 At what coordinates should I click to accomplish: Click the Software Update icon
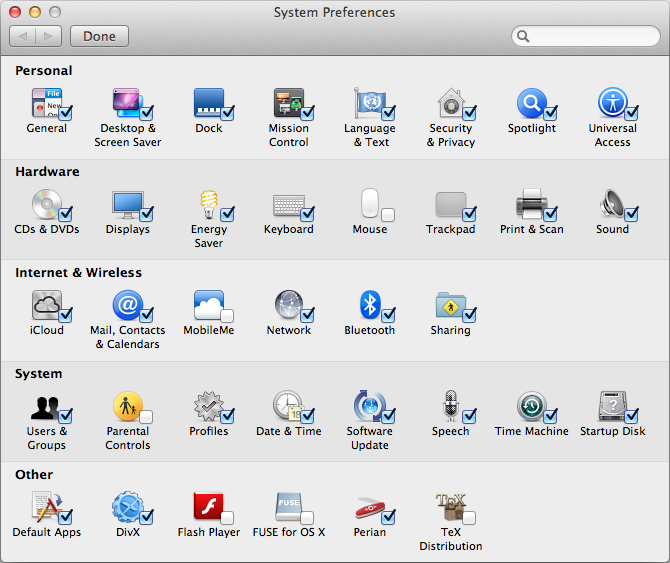point(370,406)
